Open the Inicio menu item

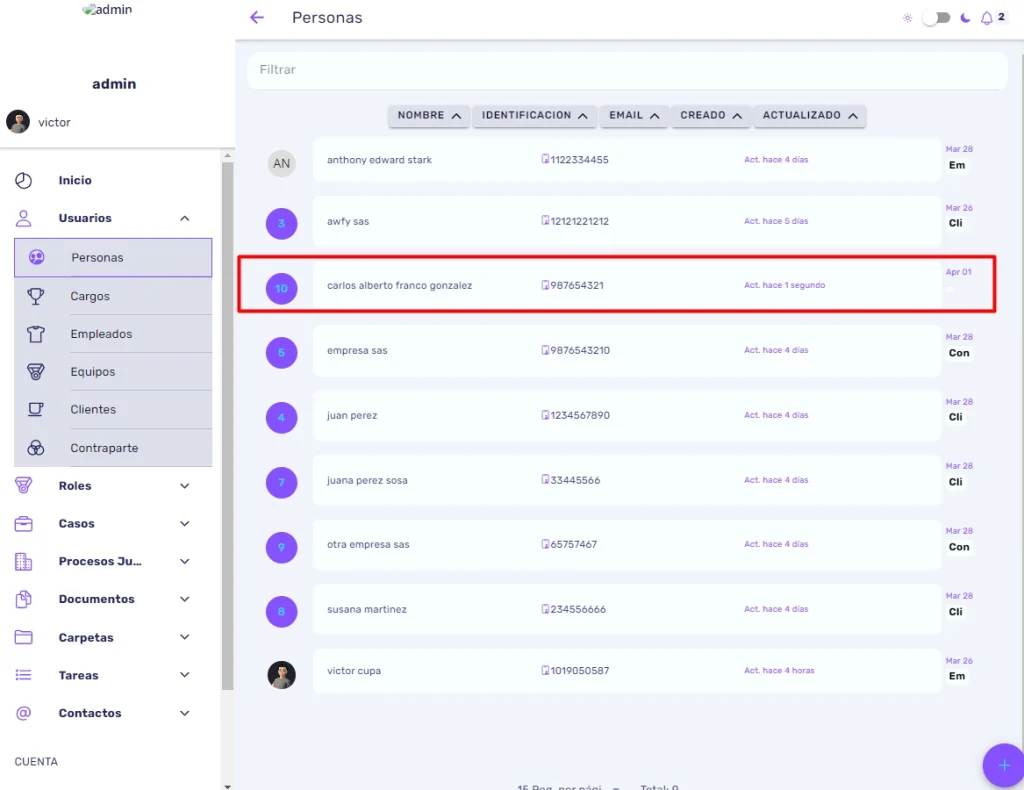pyautogui.click(x=75, y=180)
